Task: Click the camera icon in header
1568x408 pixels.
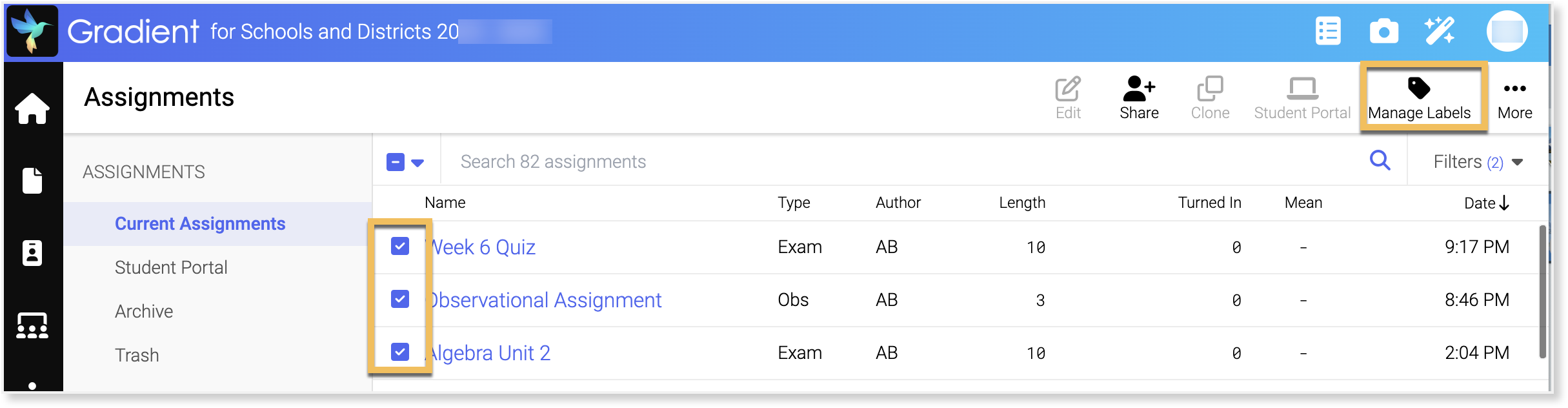Action: click(x=1383, y=32)
